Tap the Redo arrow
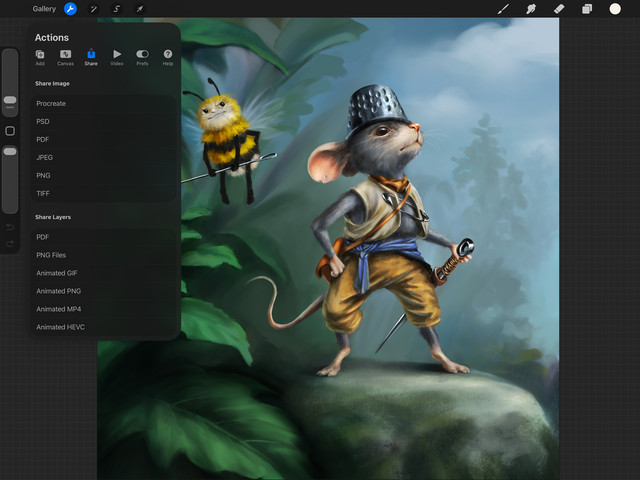This screenshot has height=480, width=640. (x=10, y=244)
